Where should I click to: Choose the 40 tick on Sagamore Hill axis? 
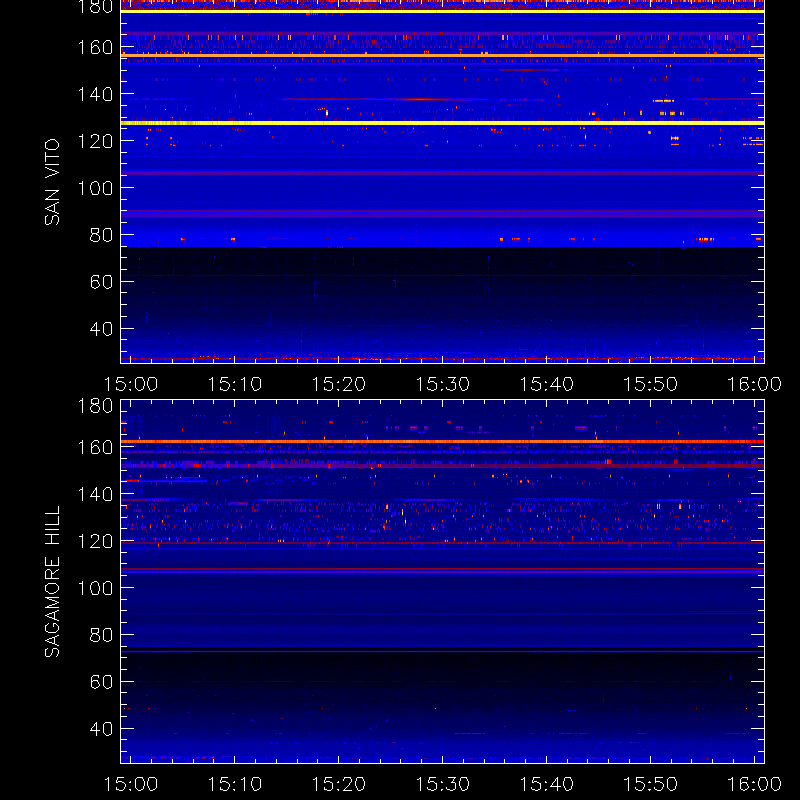pos(102,729)
